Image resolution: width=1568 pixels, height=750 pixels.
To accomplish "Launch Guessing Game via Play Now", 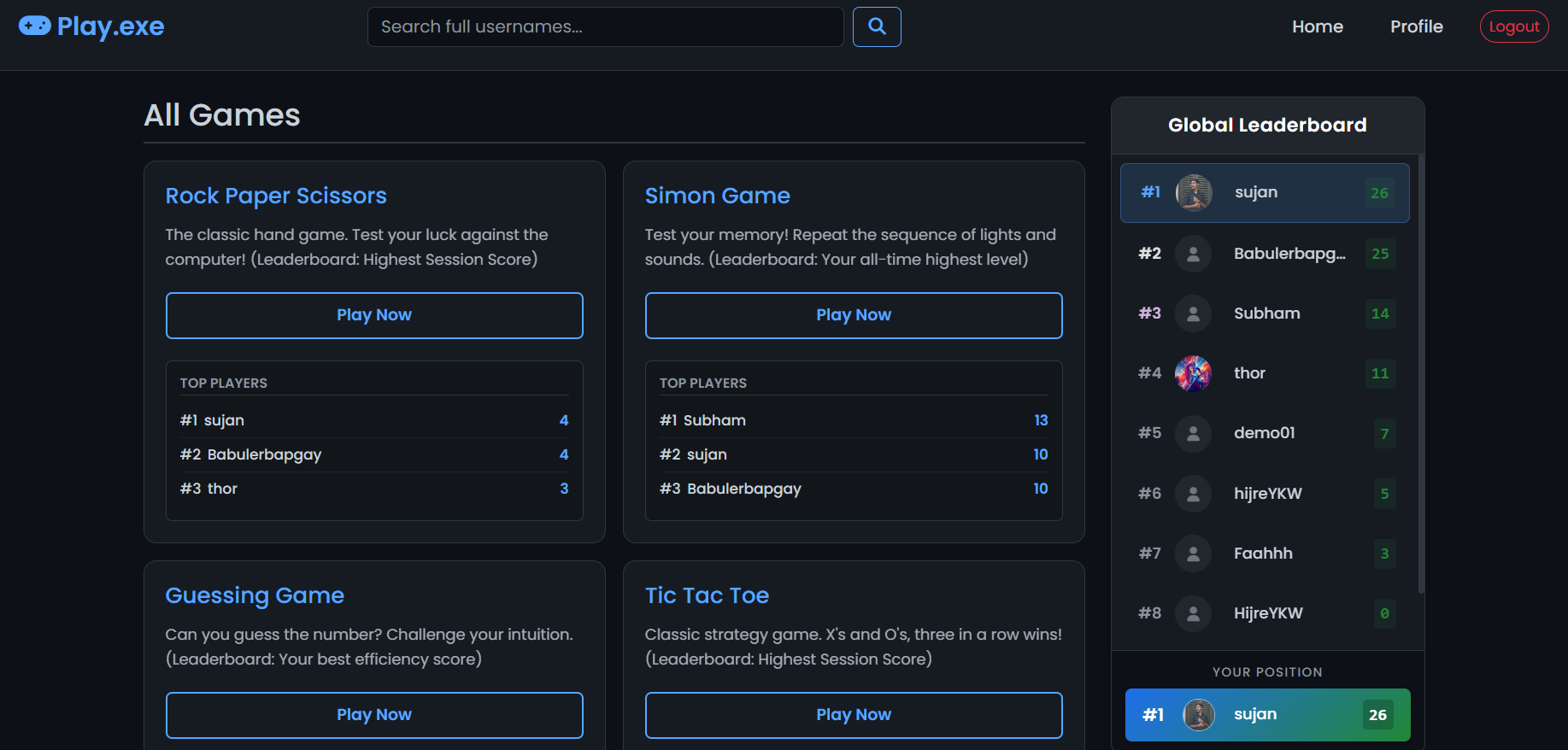I will pos(374,715).
